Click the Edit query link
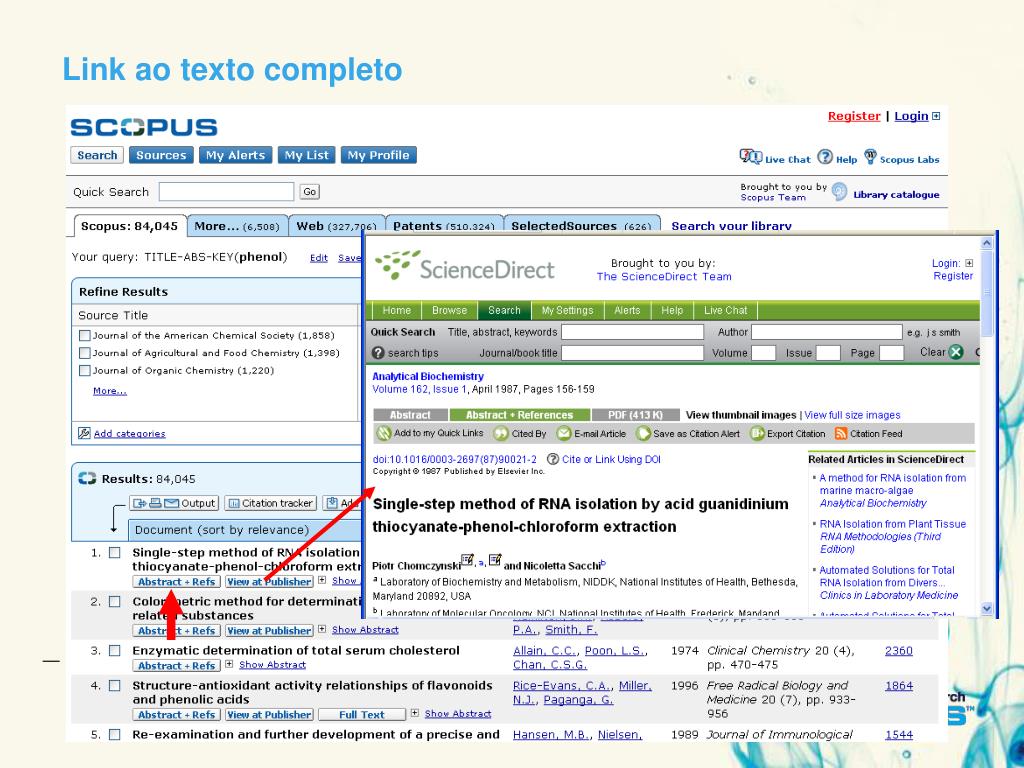The width and height of the screenshot is (1024, 768). (x=319, y=258)
